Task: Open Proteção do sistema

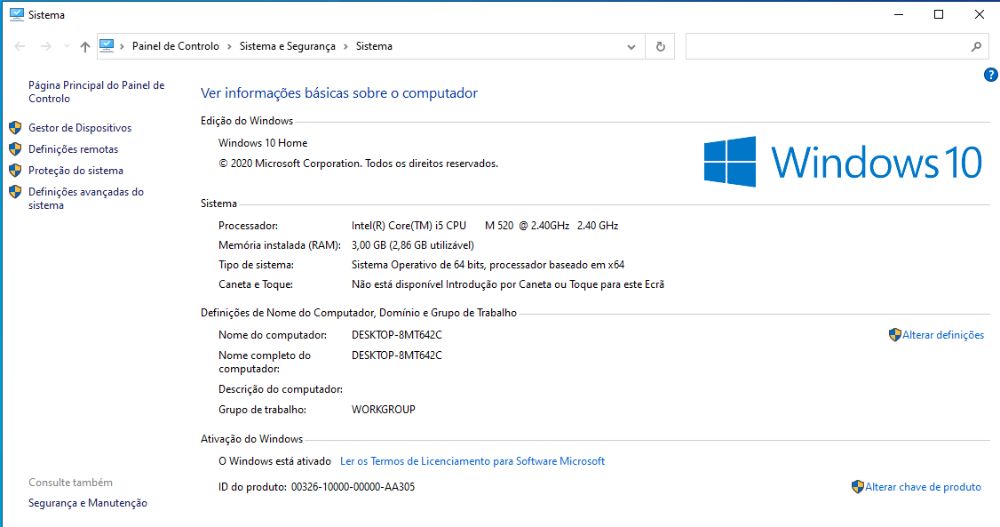Action: point(76,170)
